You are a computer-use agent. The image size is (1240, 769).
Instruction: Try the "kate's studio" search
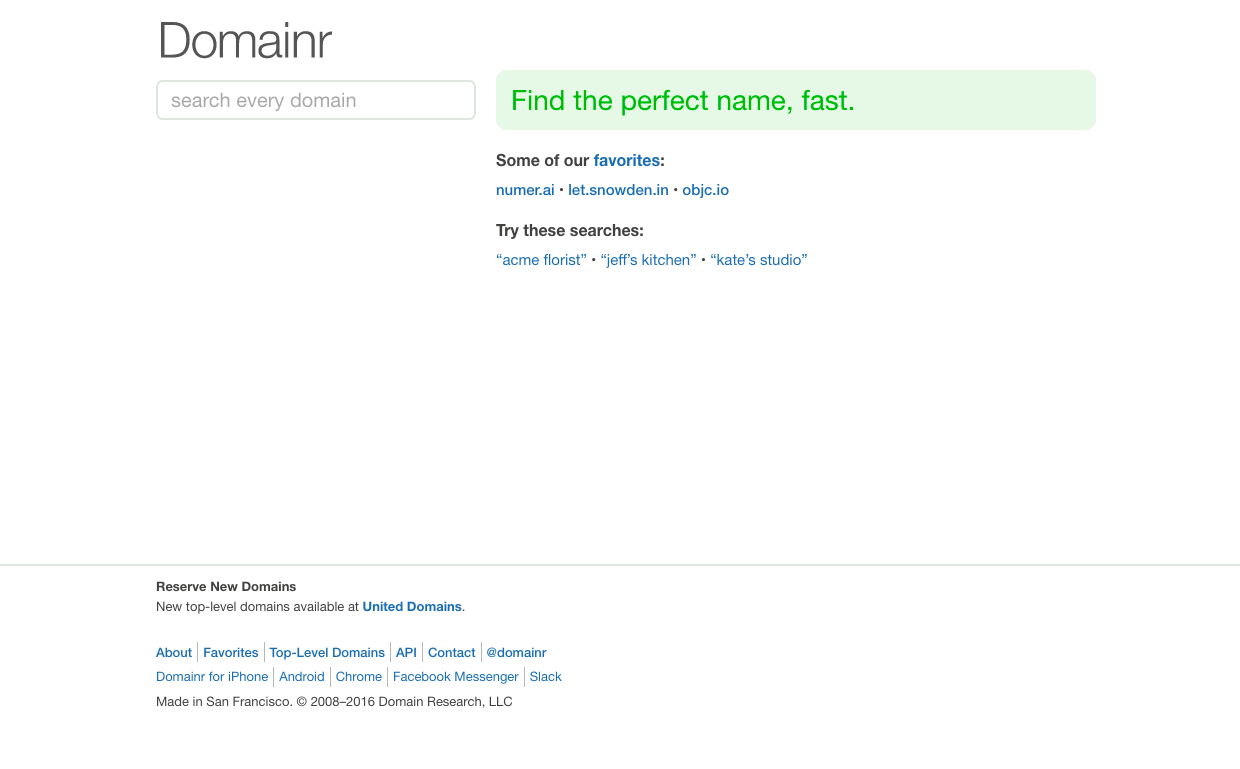pyautogui.click(x=758, y=260)
